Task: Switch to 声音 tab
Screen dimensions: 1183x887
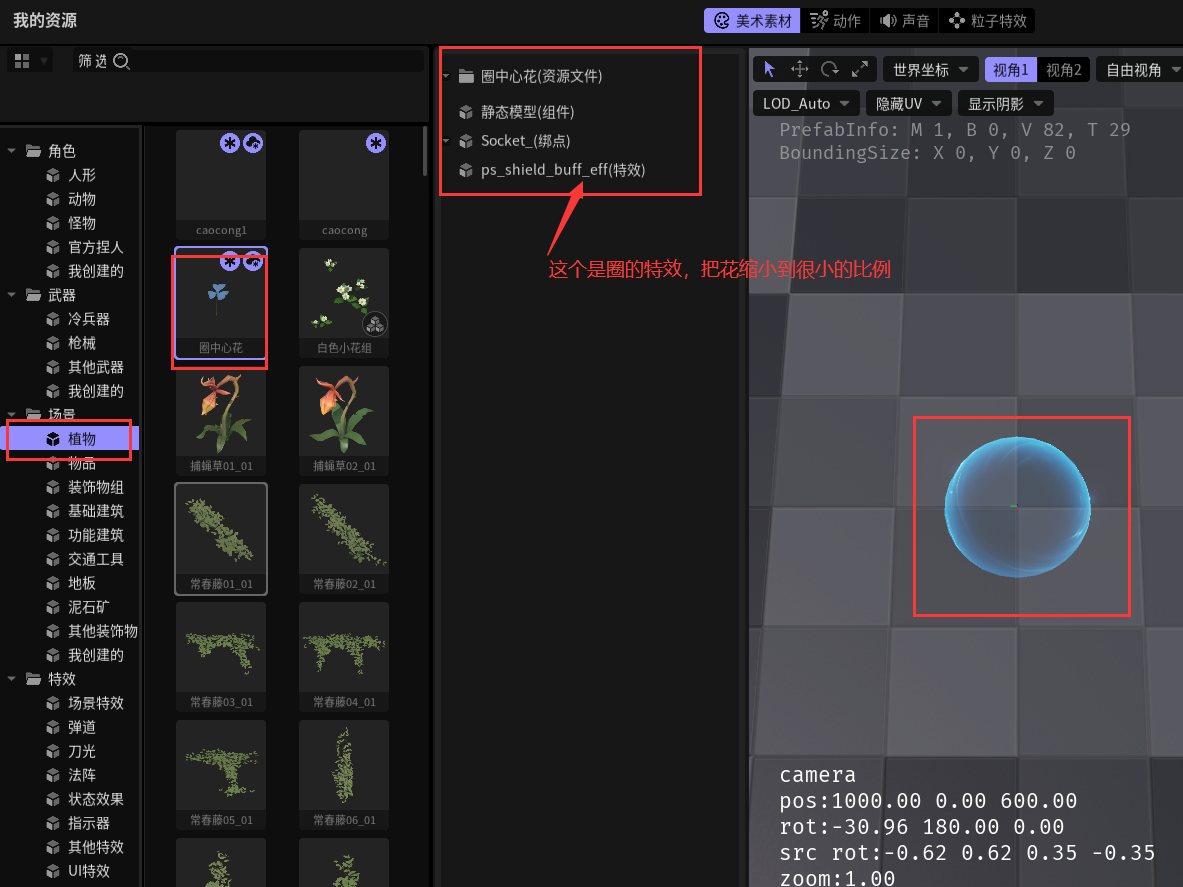Action: (904, 21)
